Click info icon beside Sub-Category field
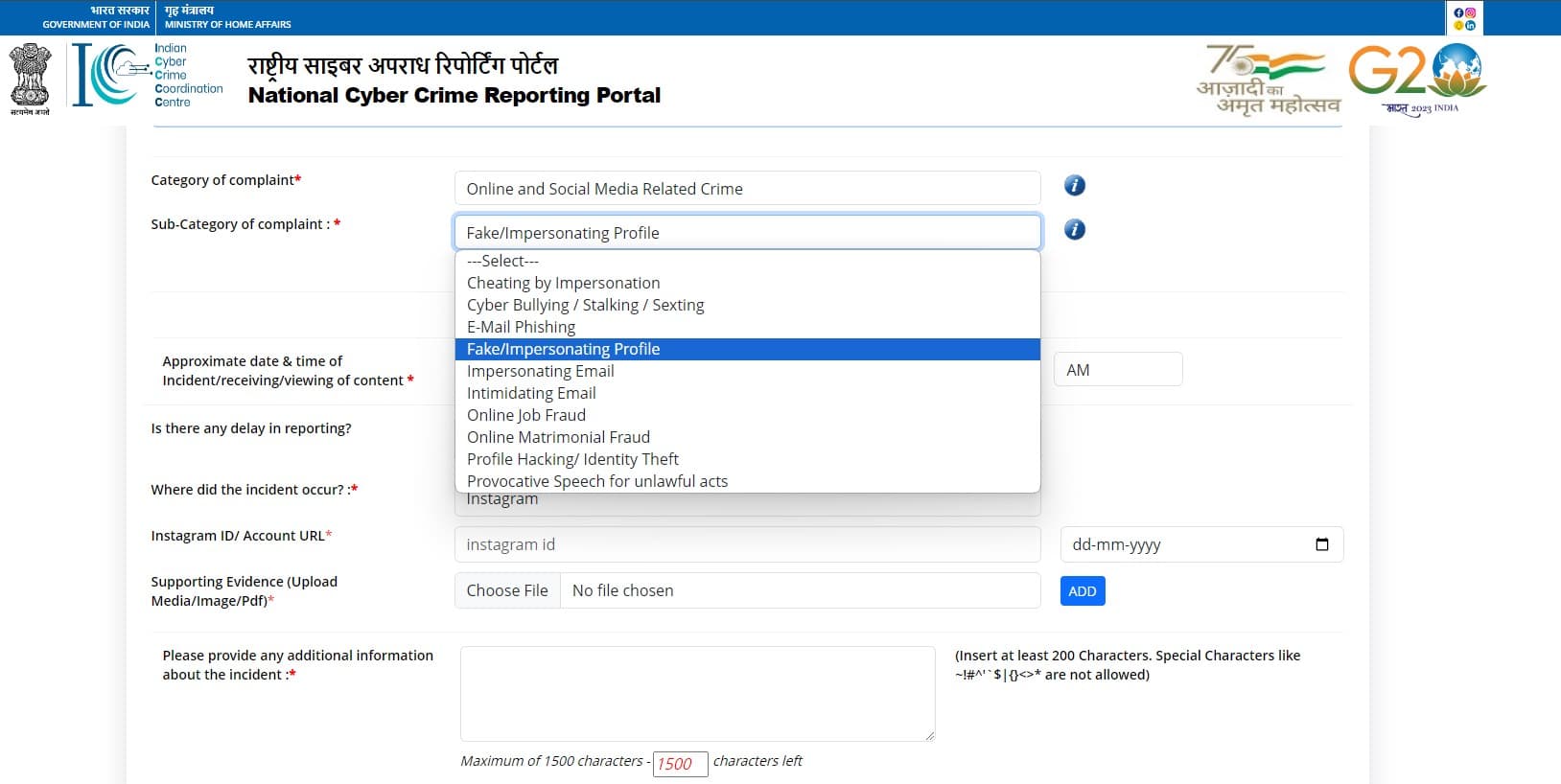The image size is (1561, 784). click(1075, 230)
